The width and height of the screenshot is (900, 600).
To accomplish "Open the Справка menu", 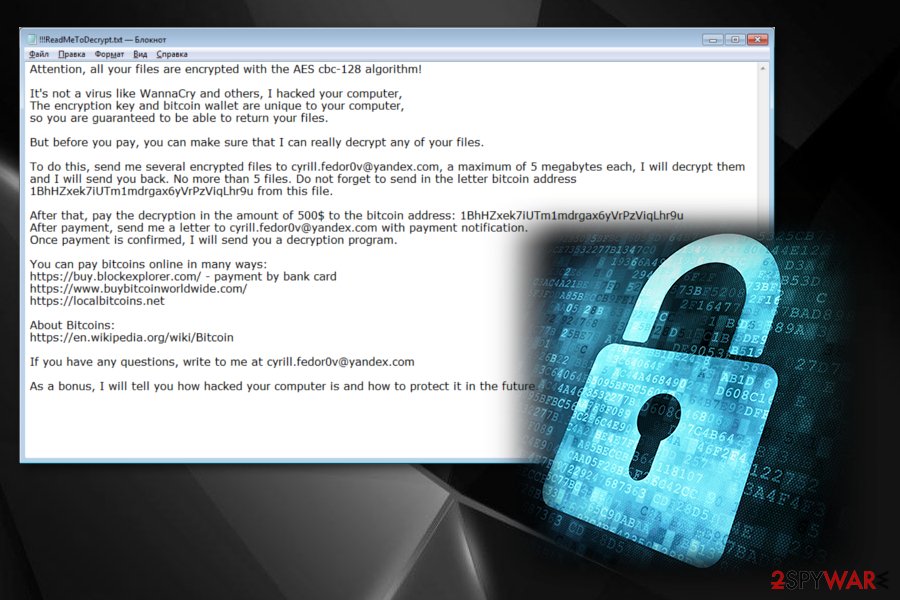I will 172,54.
